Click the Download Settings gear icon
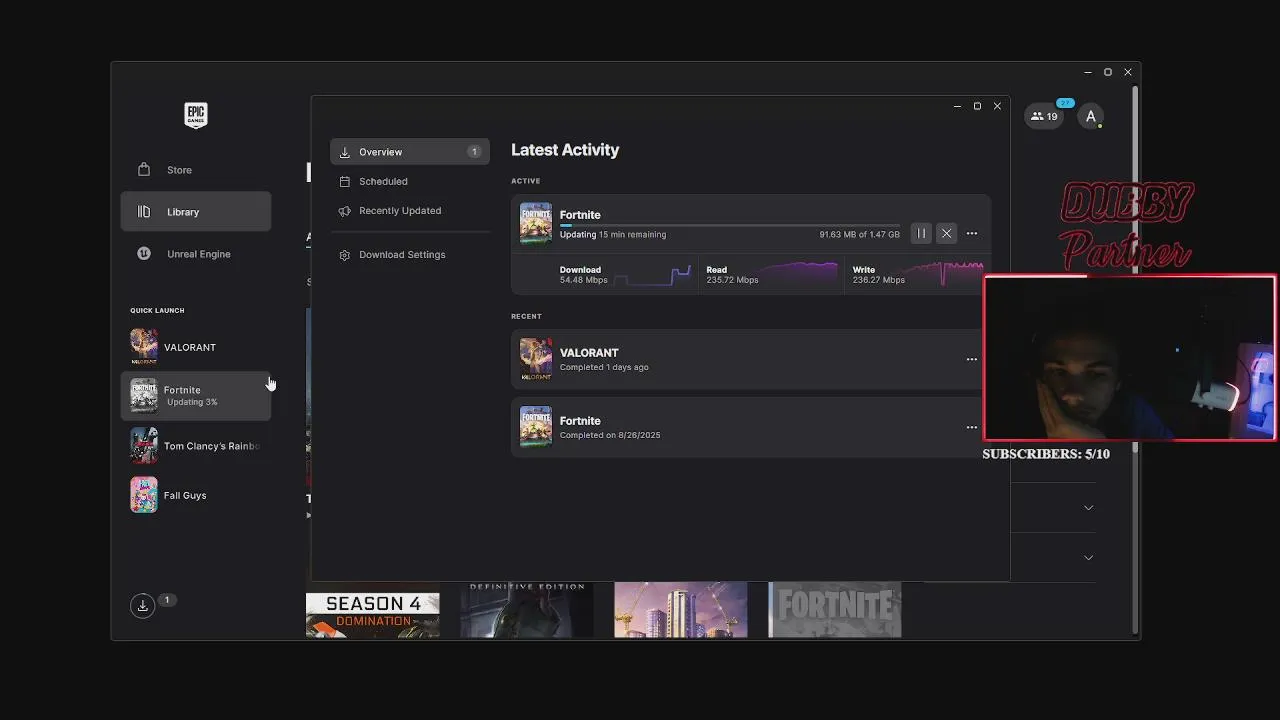The image size is (1280, 720). 345,255
